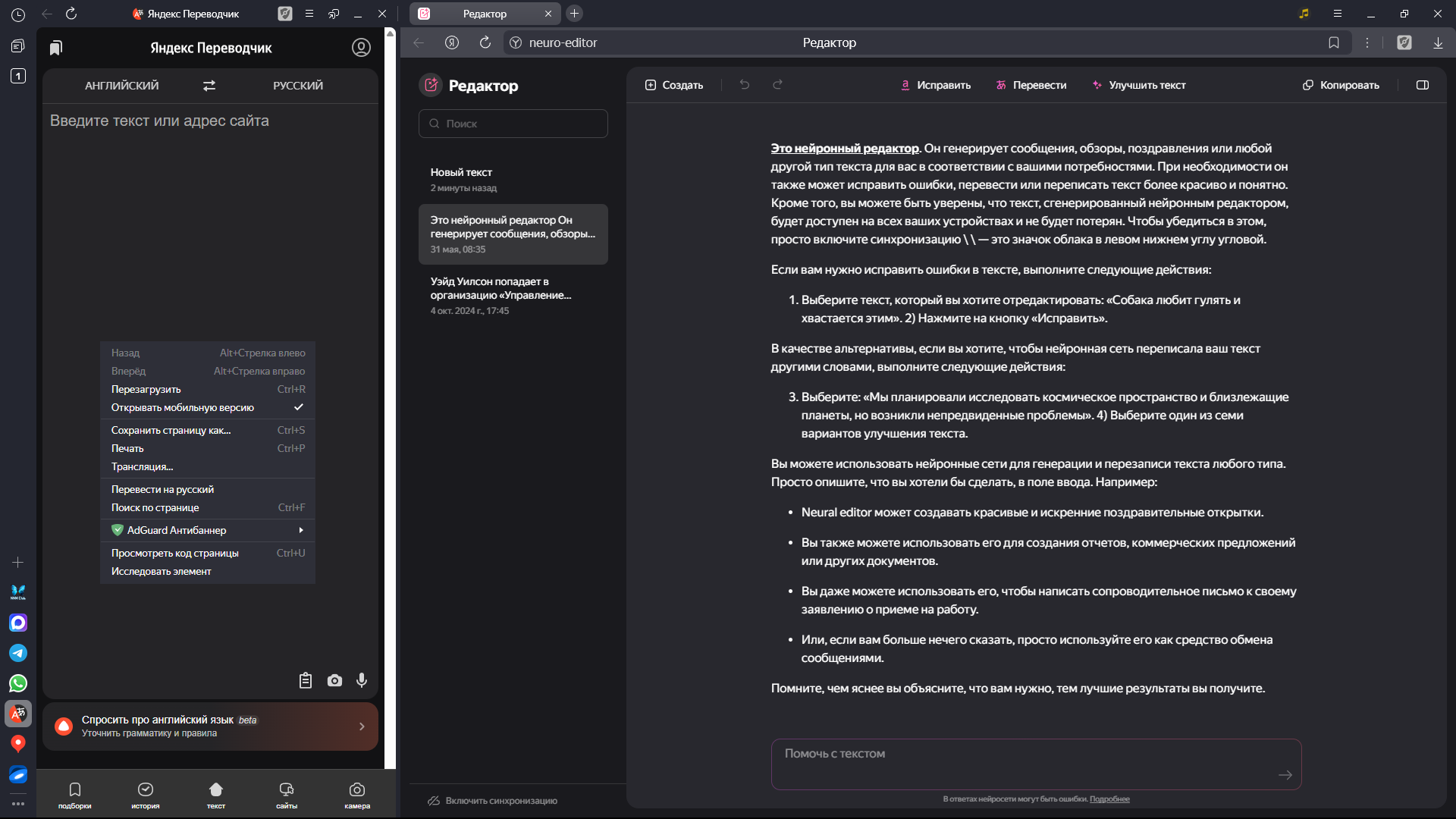Choose target language РУССКИЙ

tap(298, 86)
